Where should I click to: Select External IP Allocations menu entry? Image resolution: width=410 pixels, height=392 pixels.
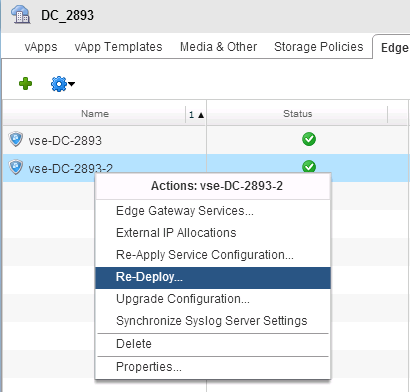tap(213, 233)
